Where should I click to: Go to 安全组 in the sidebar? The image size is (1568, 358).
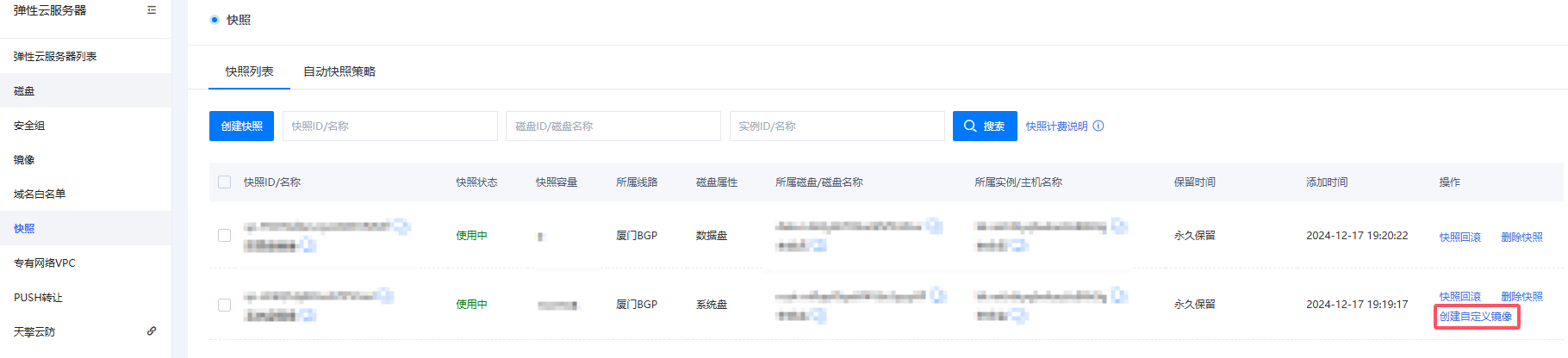tap(29, 126)
